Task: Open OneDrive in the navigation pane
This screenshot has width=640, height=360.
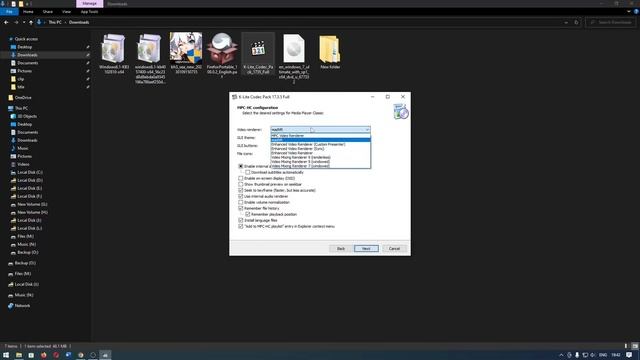Action: (x=23, y=98)
